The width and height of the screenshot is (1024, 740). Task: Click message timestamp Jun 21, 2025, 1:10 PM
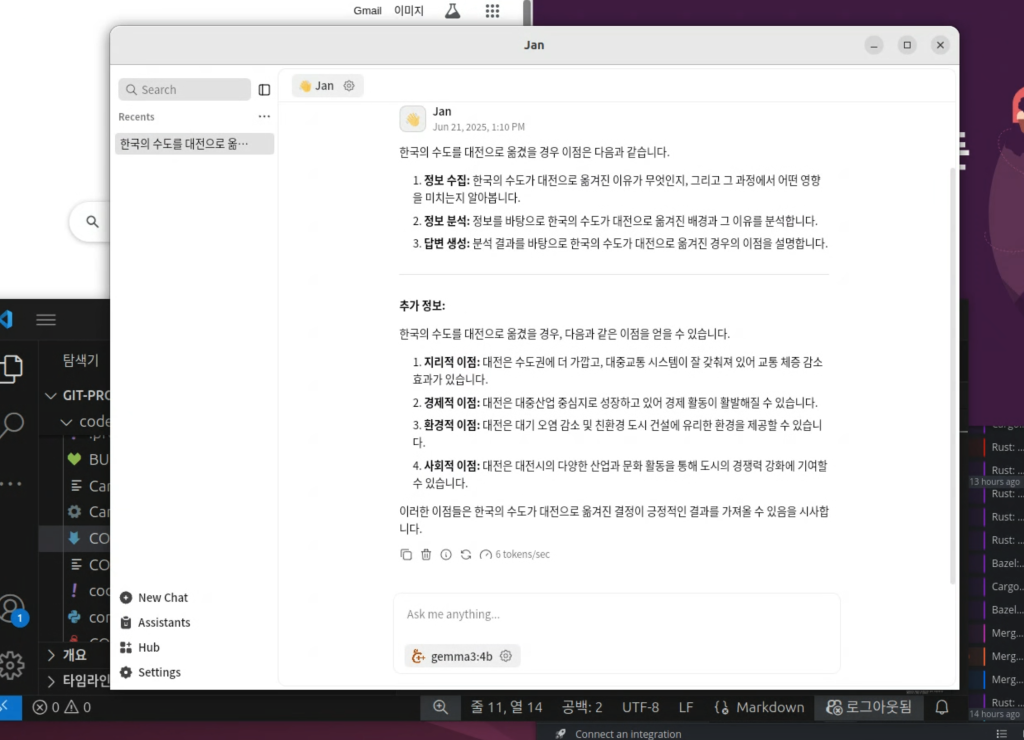point(478,127)
